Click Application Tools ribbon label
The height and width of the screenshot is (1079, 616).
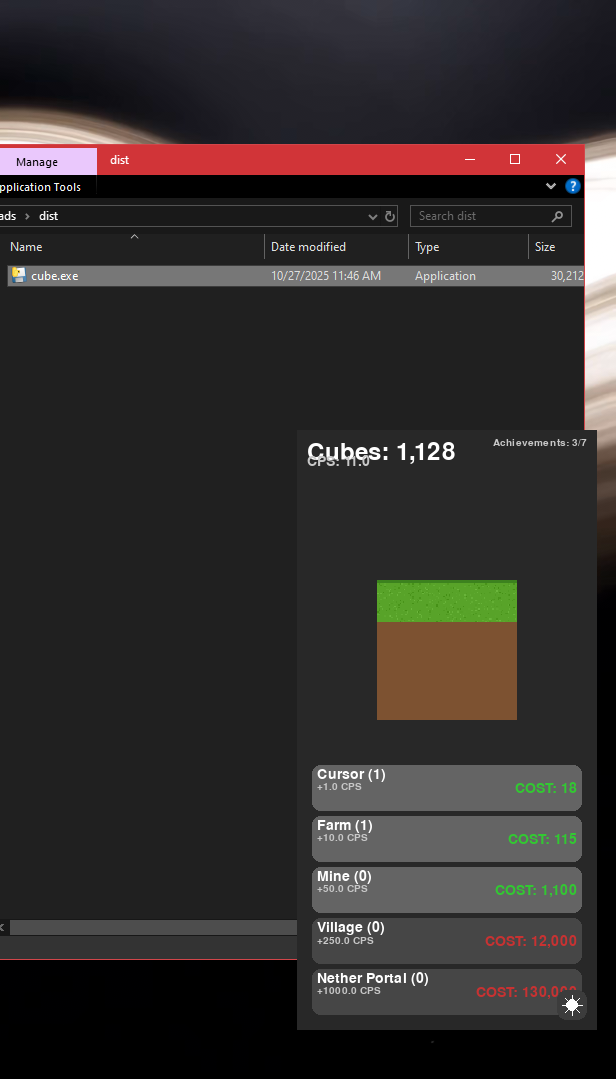[39, 187]
